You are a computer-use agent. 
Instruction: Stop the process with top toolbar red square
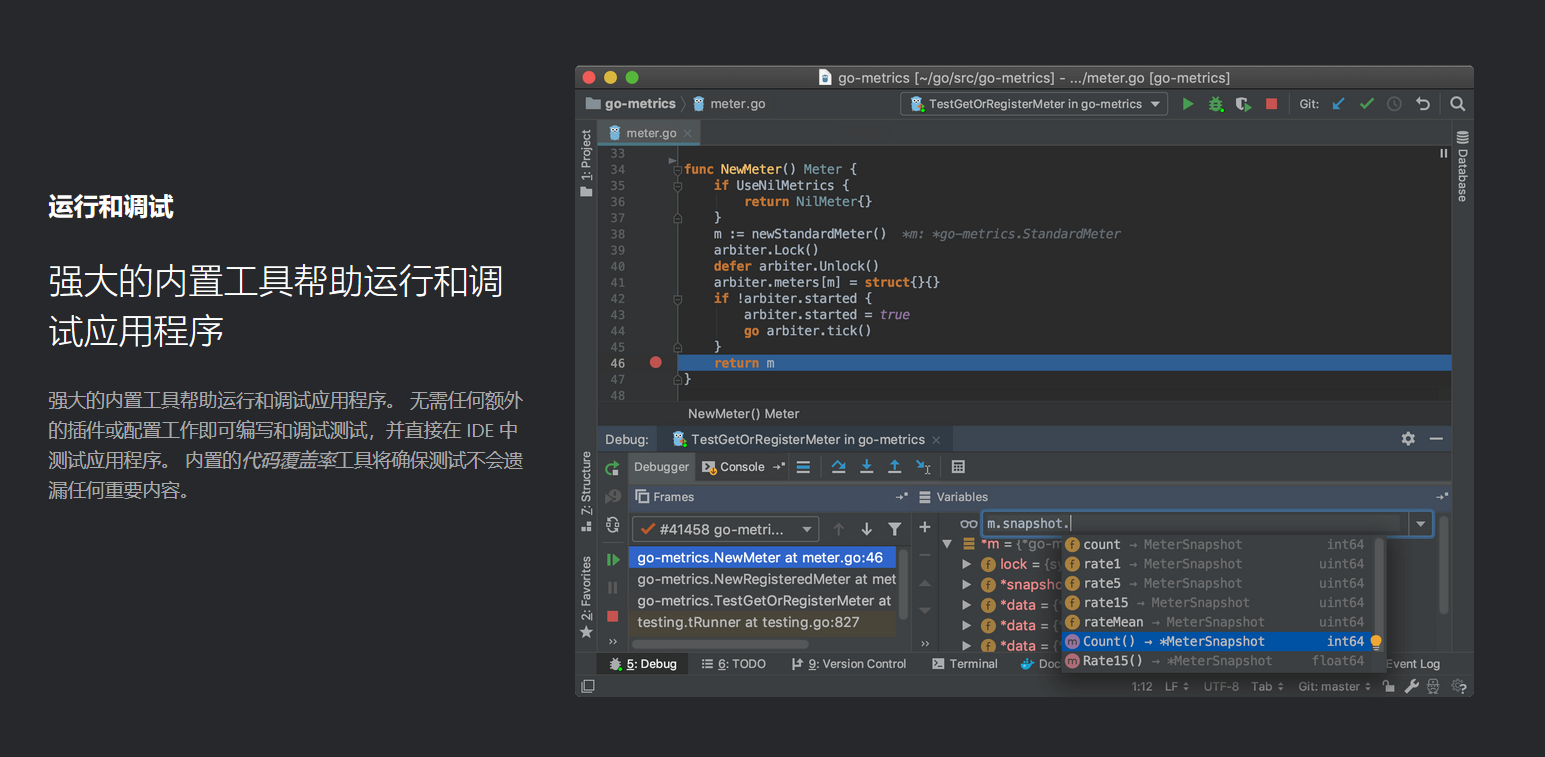[x=1271, y=104]
